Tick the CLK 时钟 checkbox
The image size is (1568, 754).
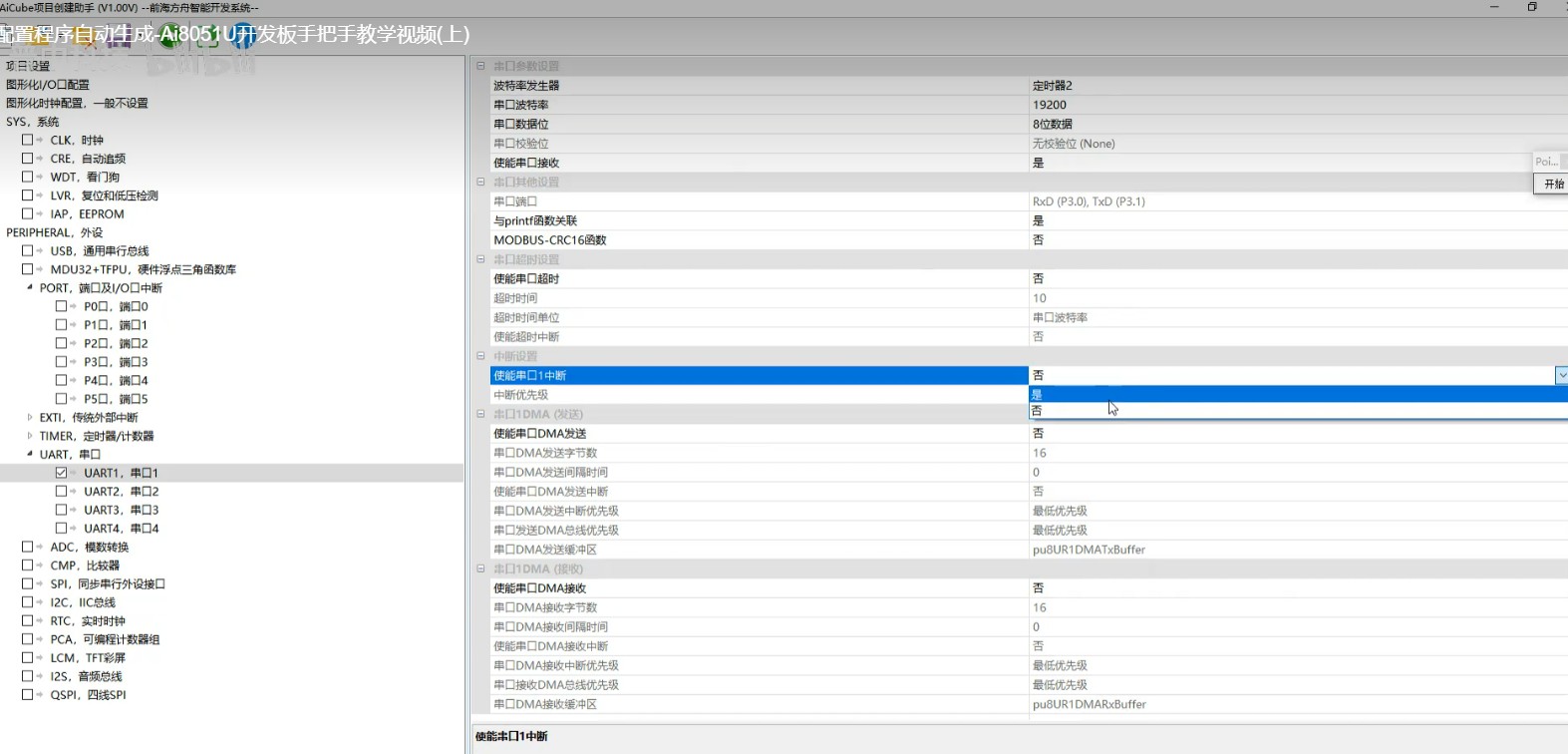(28, 141)
